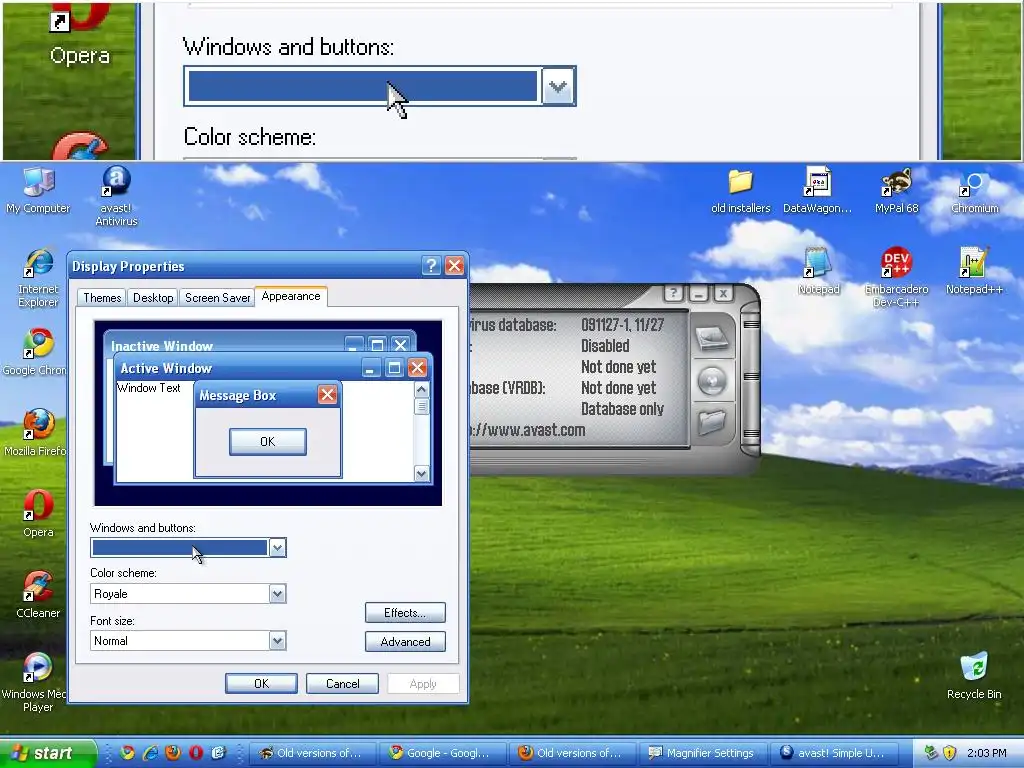Click the 'Database only' text in avast

[622, 409]
